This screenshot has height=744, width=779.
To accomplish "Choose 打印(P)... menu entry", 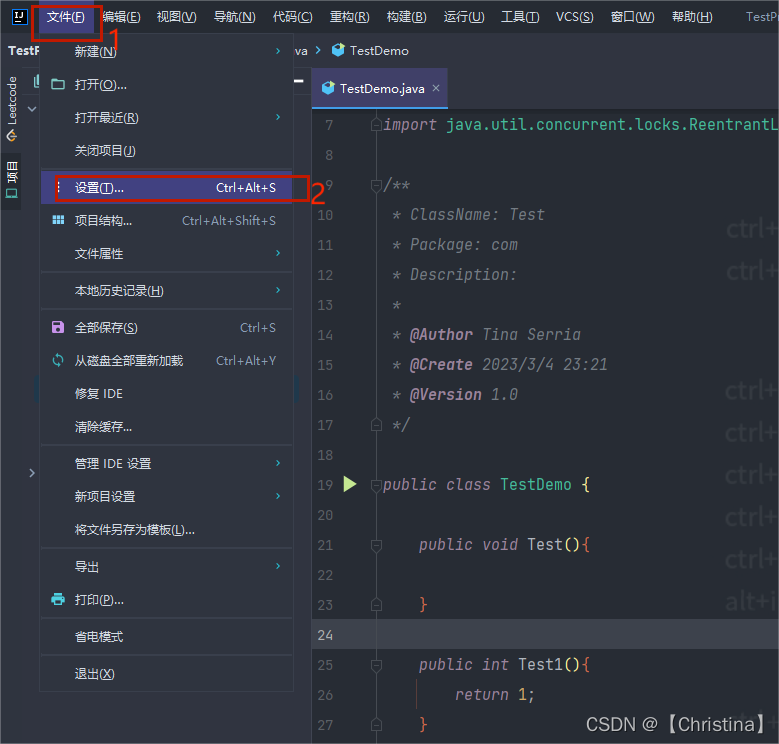I will (x=166, y=599).
